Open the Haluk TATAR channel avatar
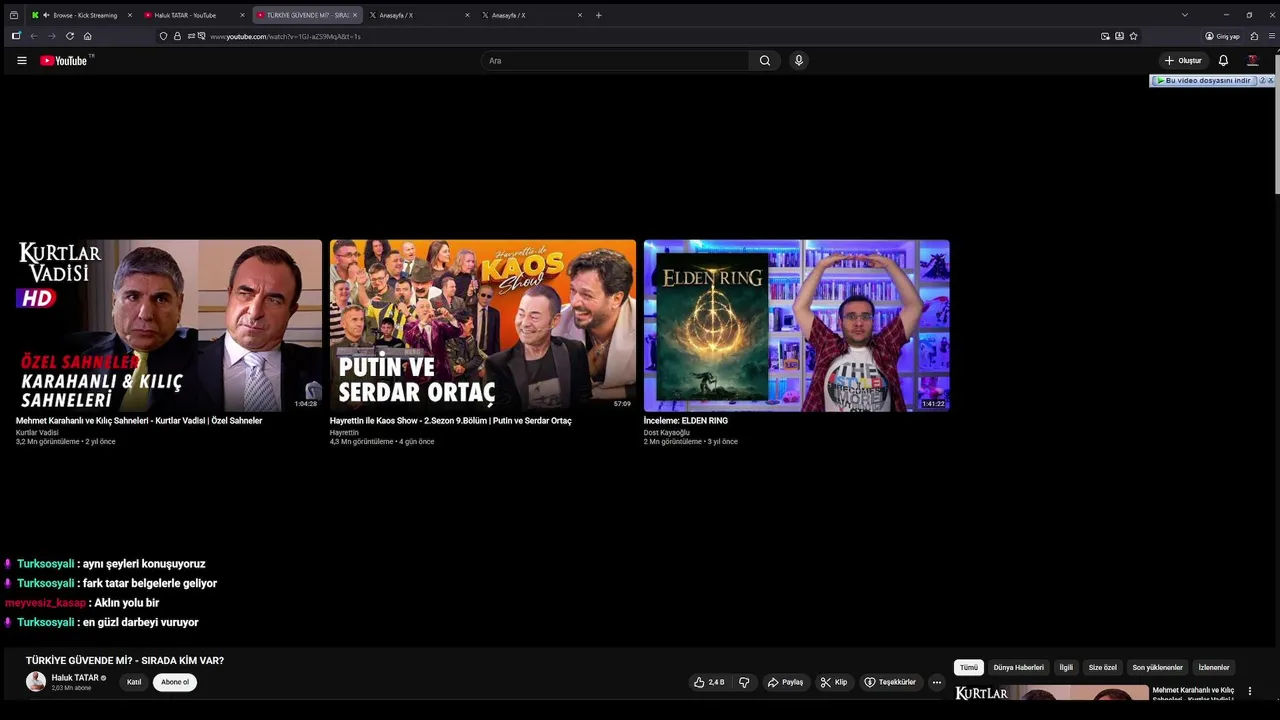Viewport: 1280px width, 720px height. coord(36,682)
